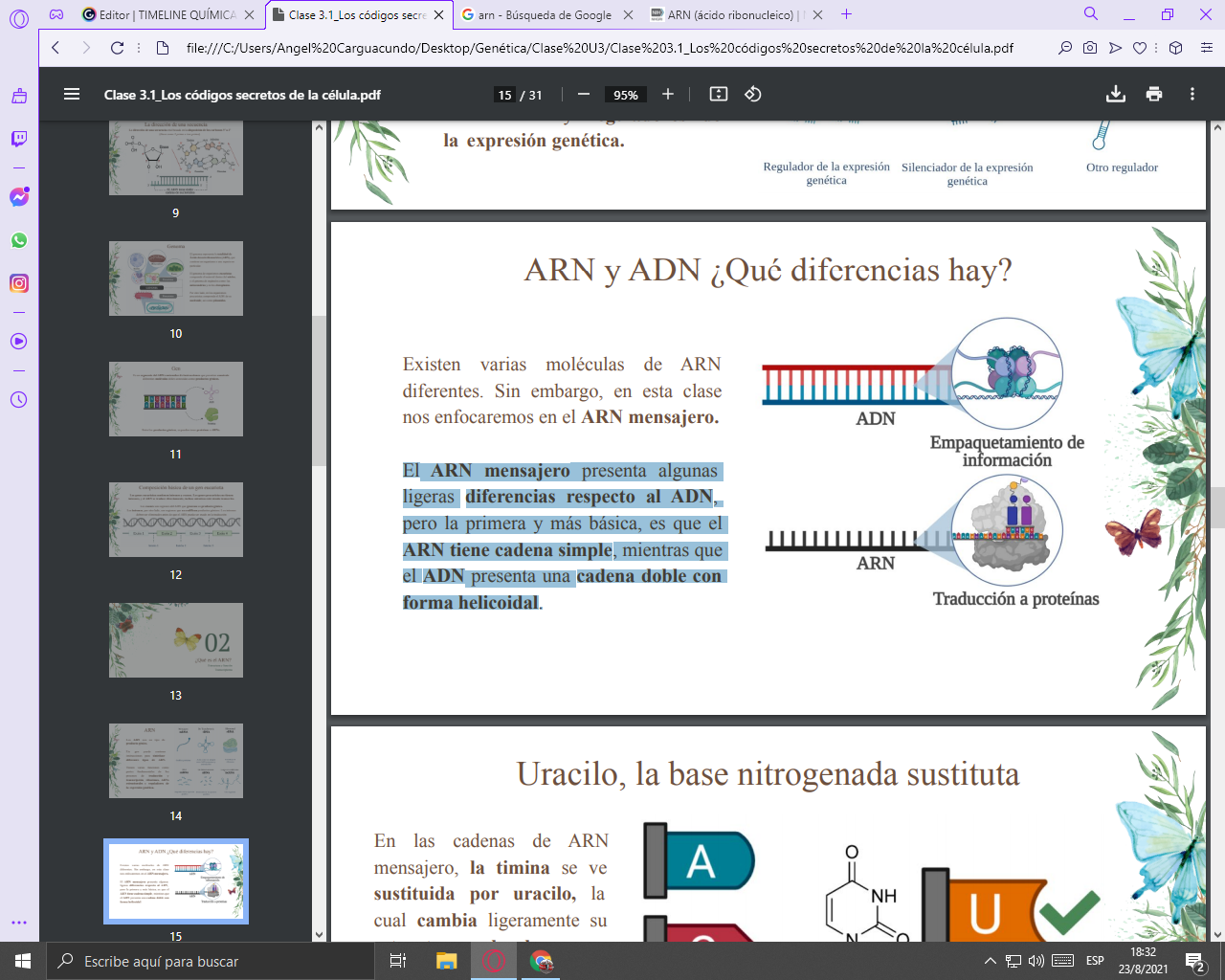Open a new browser tab

846,14
